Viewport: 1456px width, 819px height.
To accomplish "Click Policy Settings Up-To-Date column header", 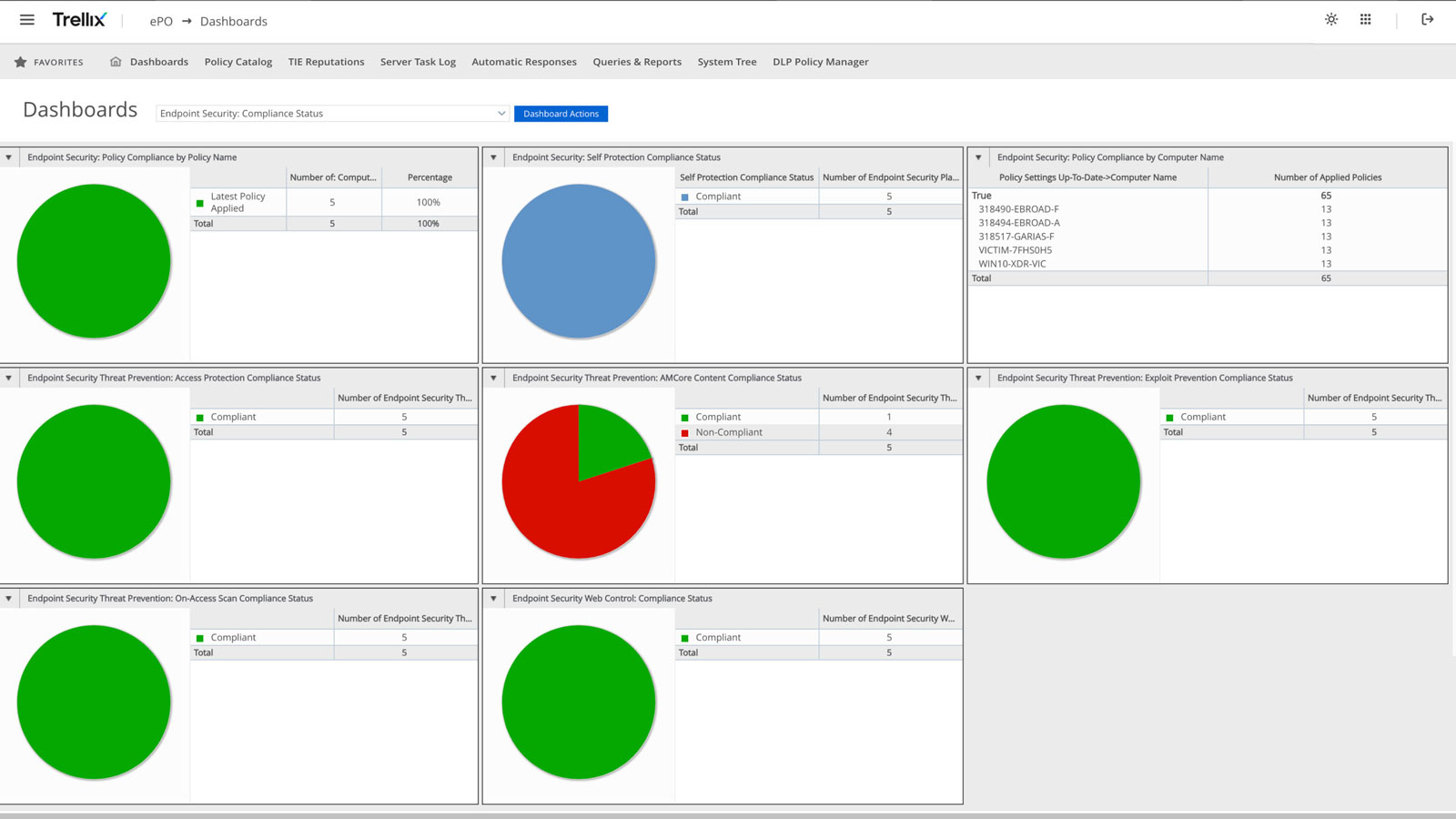I will (1087, 177).
